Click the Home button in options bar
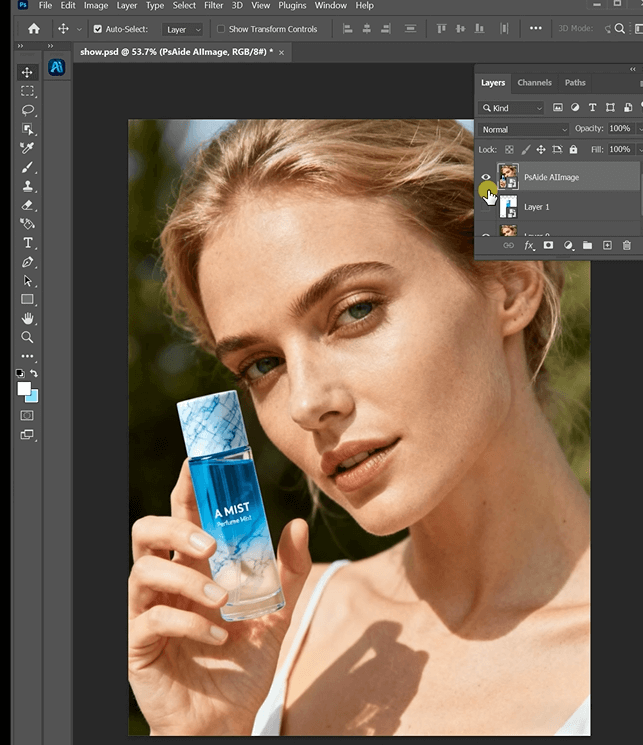This screenshot has height=745, width=643. [34, 29]
